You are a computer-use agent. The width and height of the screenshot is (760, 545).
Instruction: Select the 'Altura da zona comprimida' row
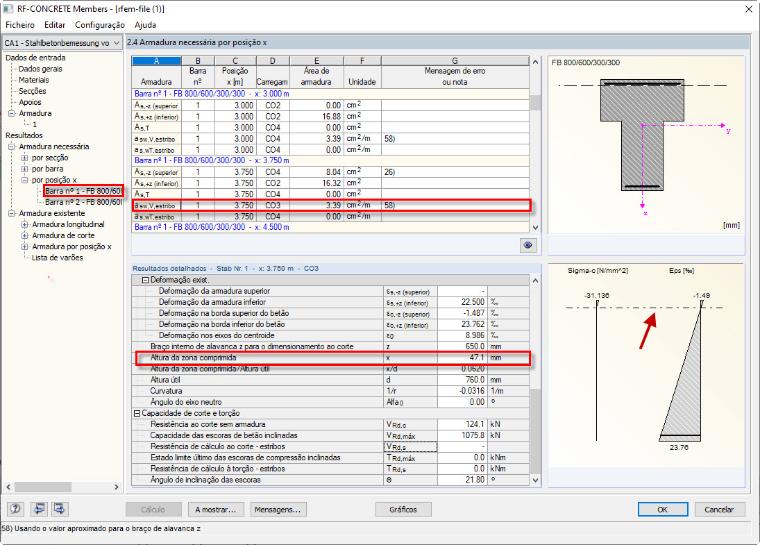pos(330,358)
